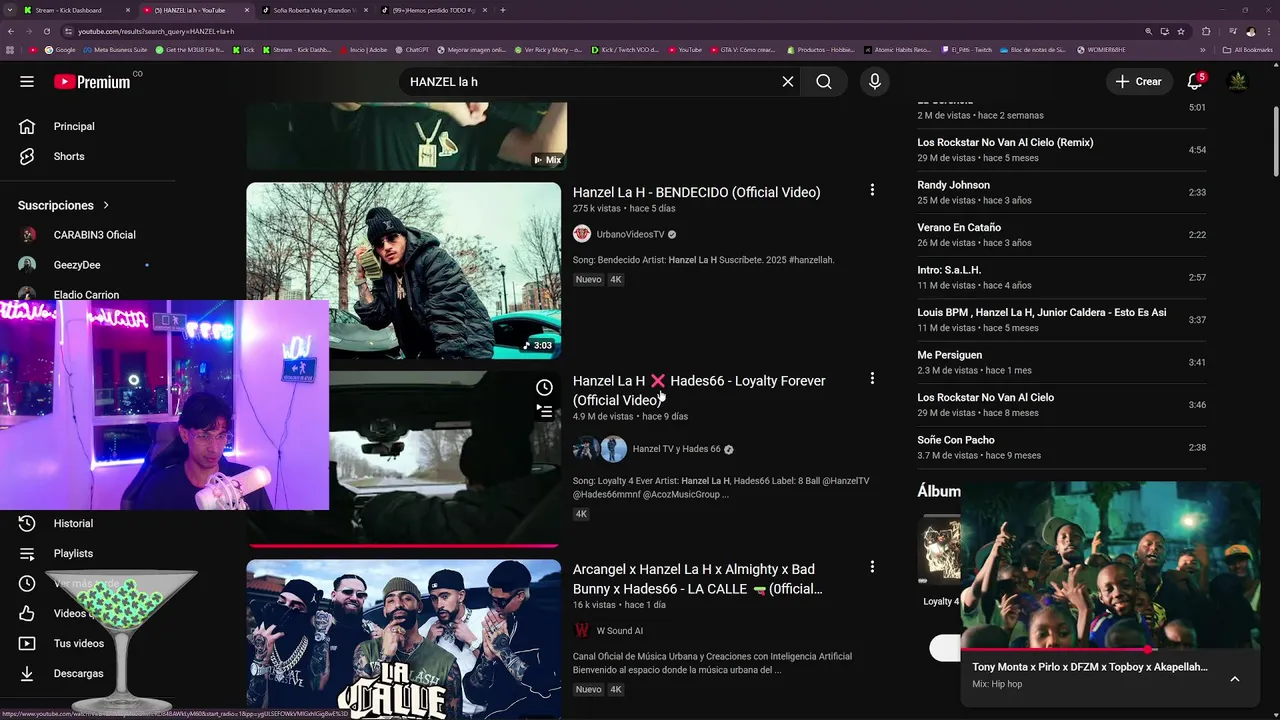This screenshot has height=720, width=1280.
Task: Play Los Rockstar No Van Al Cielo (Remix)
Action: pyautogui.click(x=1061, y=150)
